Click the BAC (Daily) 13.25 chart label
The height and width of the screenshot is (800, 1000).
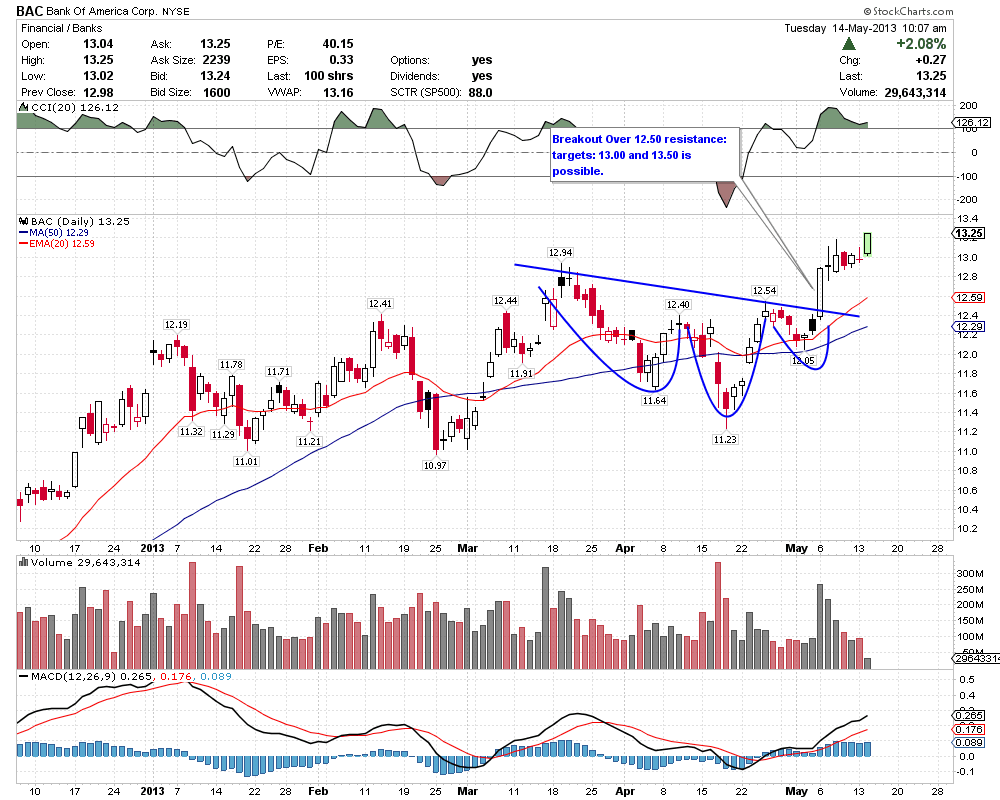tap(80, 221)
